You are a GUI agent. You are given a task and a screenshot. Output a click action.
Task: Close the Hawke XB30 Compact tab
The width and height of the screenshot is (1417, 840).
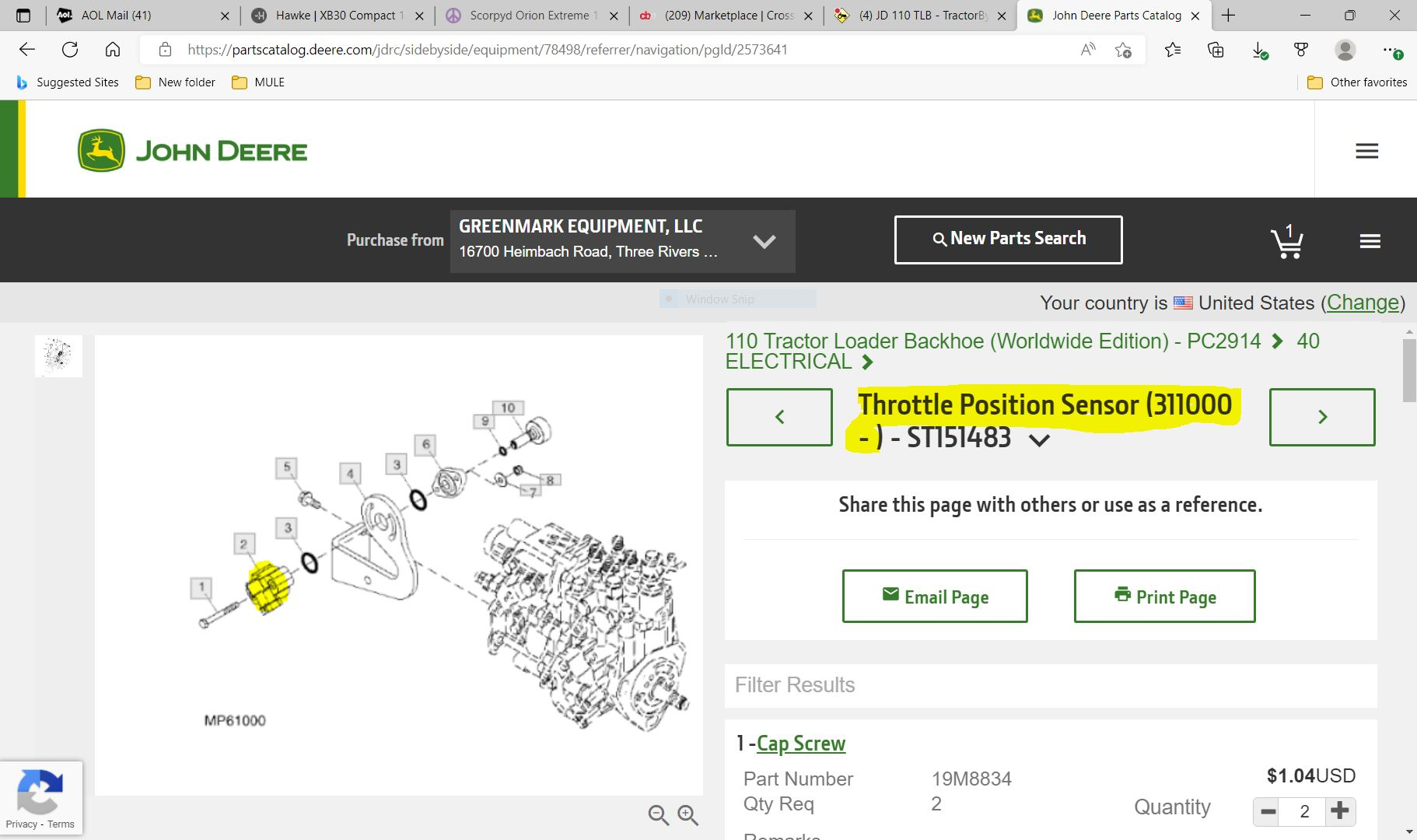(x=419, y=16)
